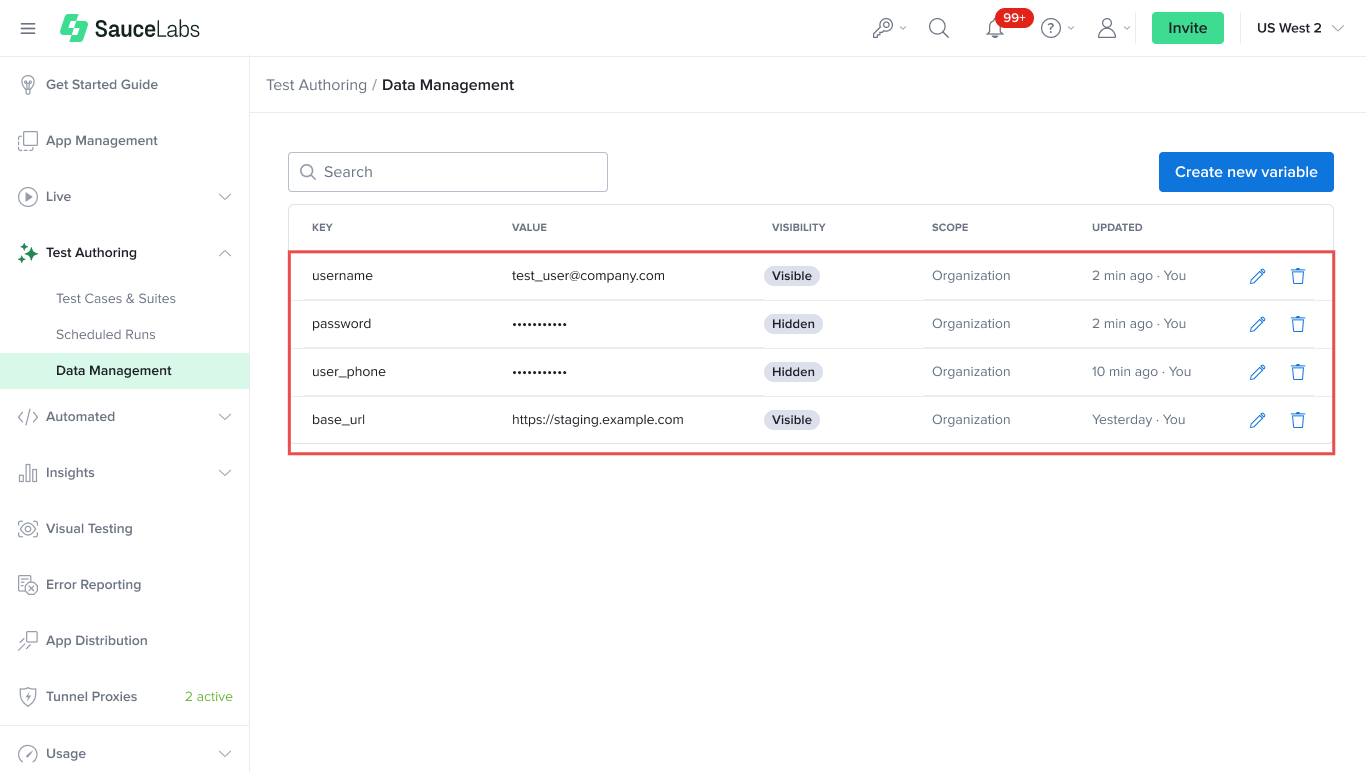Click the App Management sidebar icon
1366x772 pixels.
click(x=28, y=141)
